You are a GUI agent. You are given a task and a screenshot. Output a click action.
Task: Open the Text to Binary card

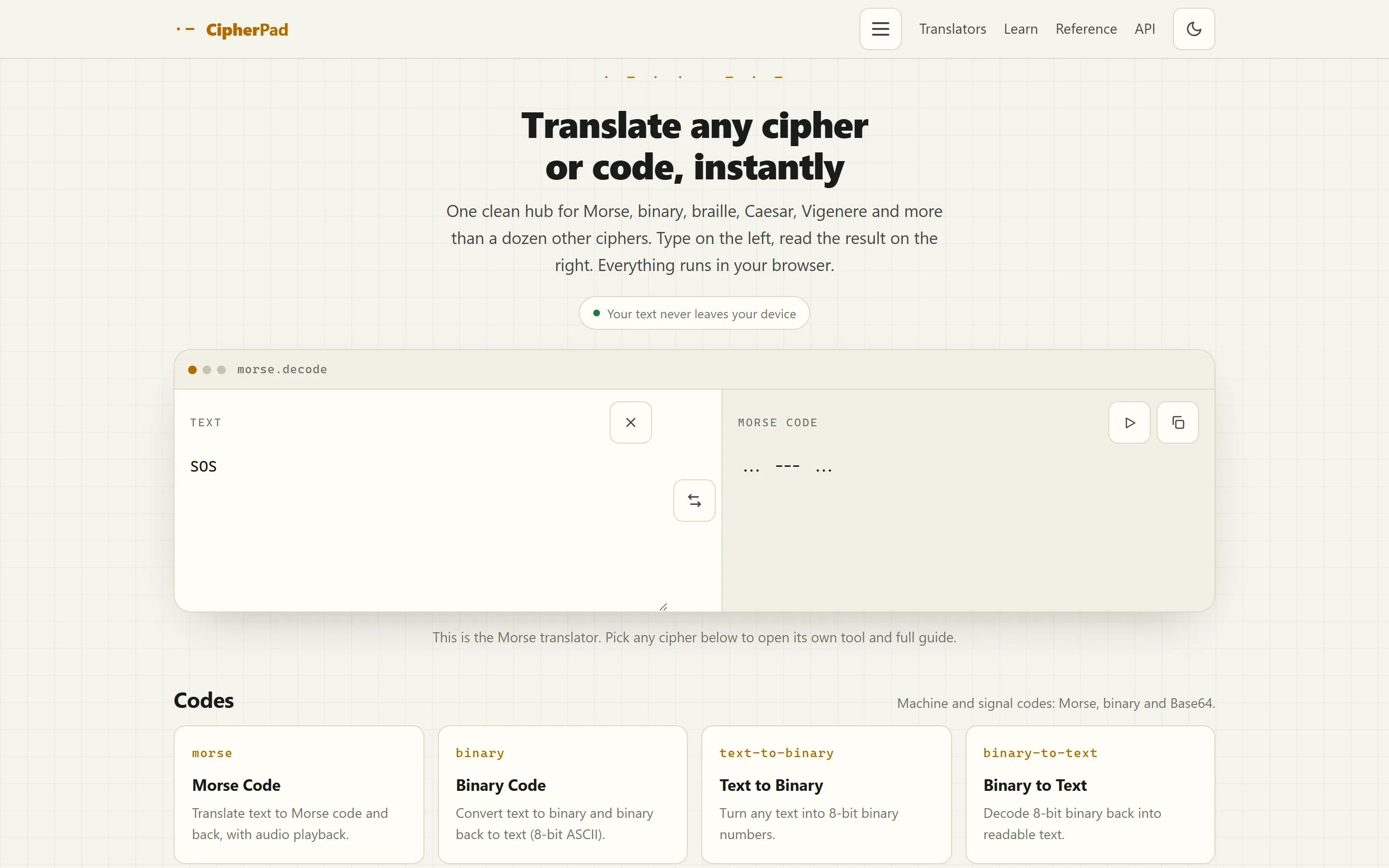826,795
